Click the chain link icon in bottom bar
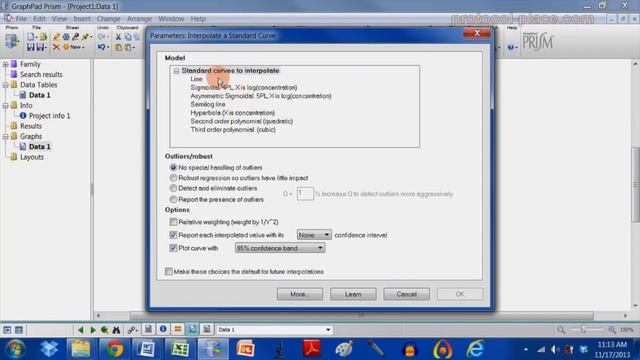 coord(132,330)
